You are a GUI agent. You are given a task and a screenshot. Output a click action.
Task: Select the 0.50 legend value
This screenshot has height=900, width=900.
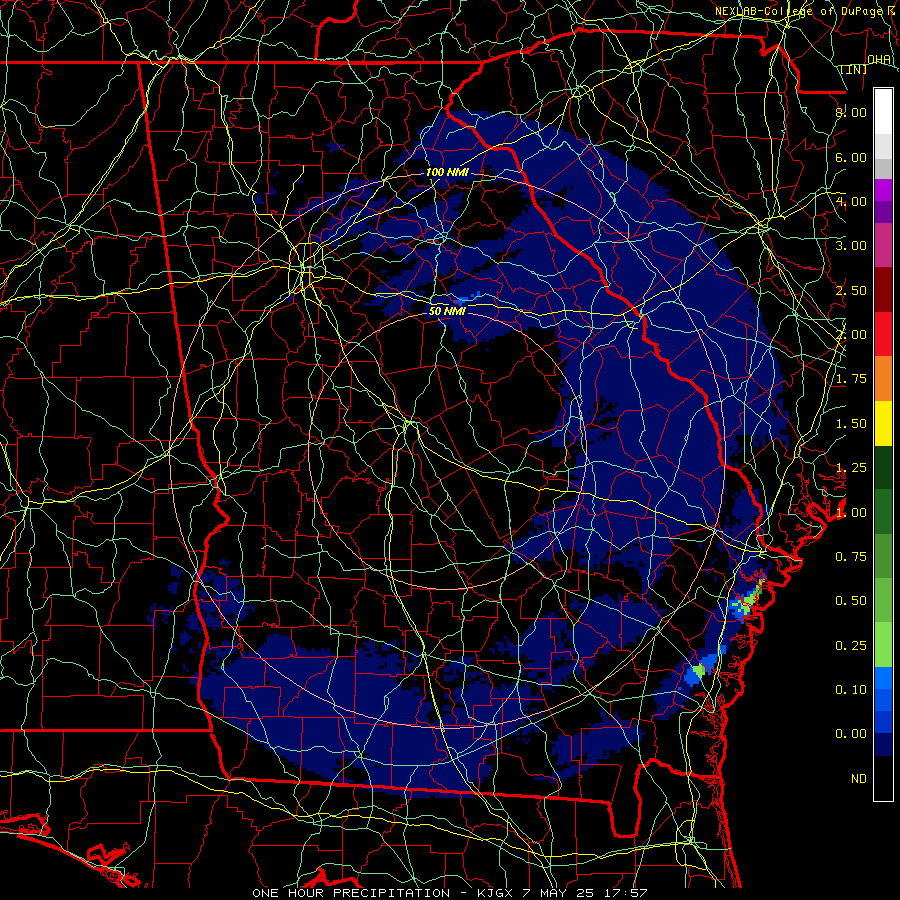click(x=851, y=601)
